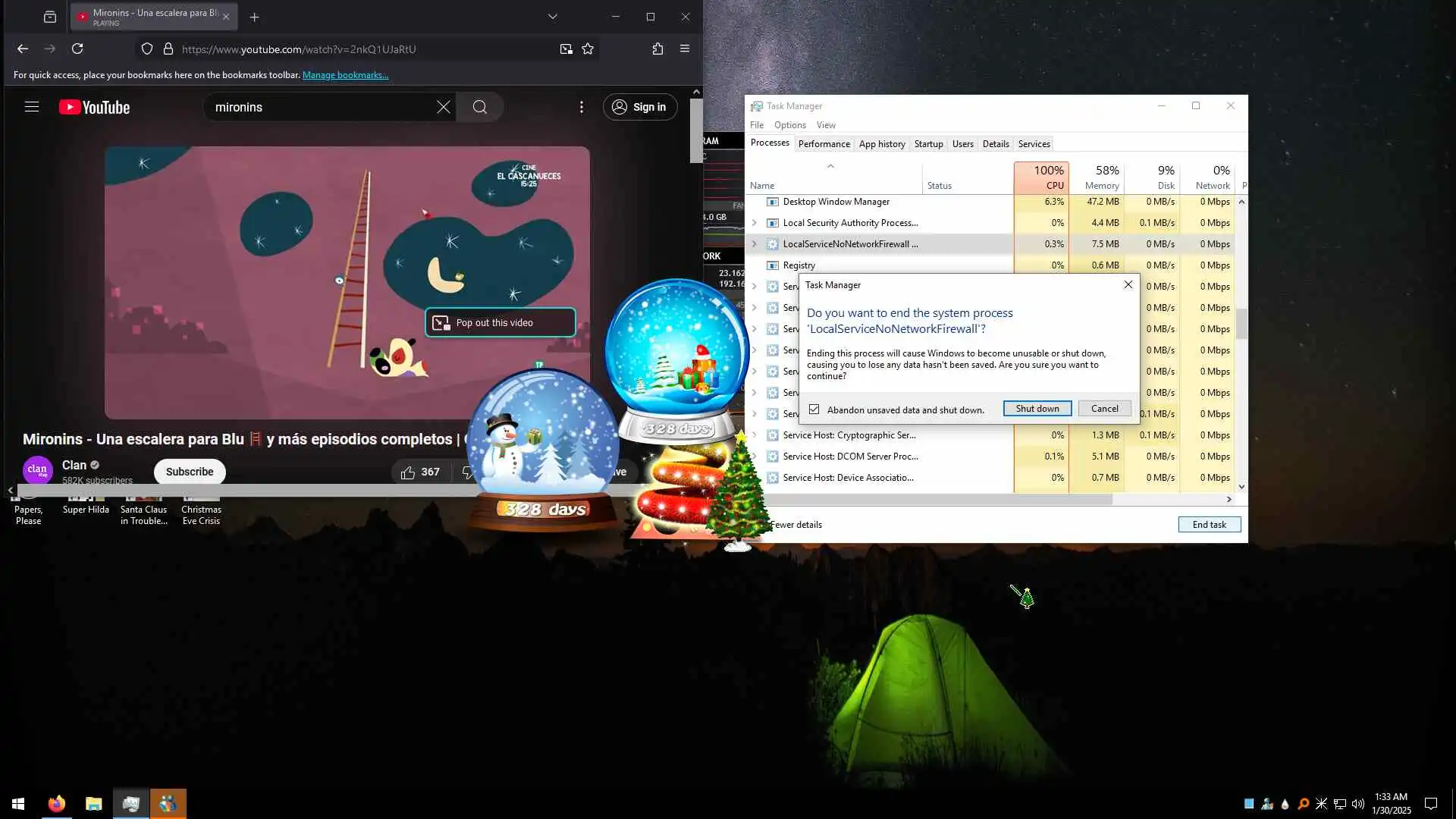Switch to the Performance tab
1456x819 pixels.
coord(824,144)
